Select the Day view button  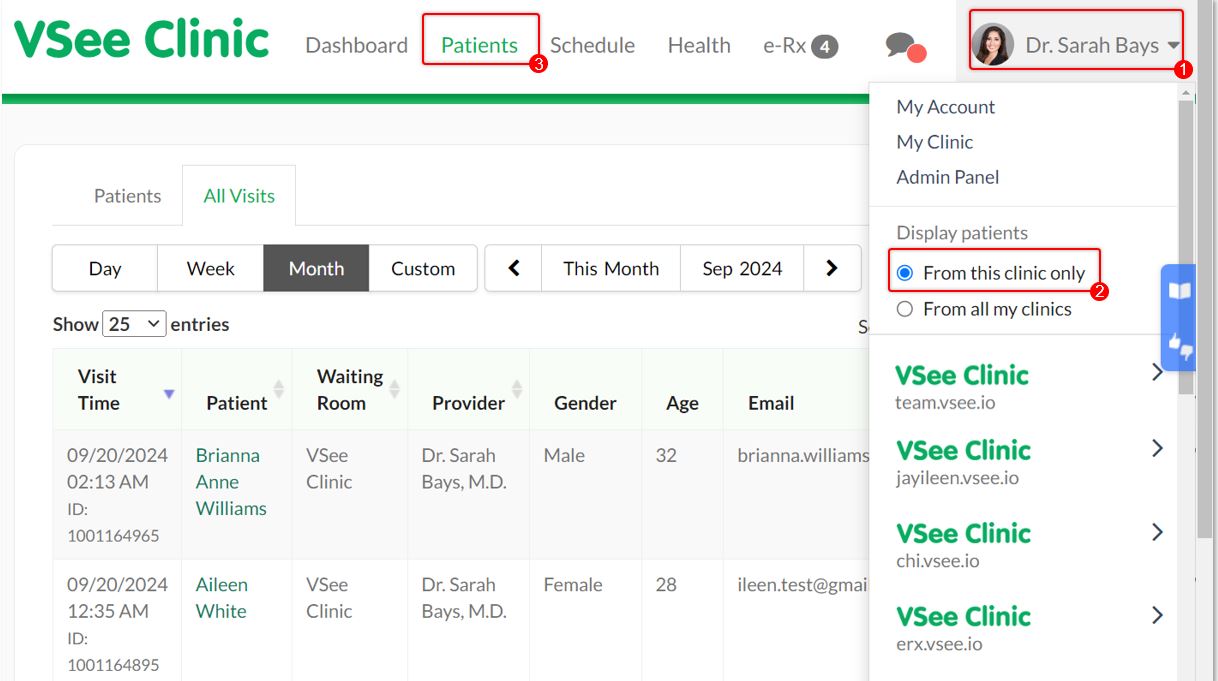tap(105, 268)
